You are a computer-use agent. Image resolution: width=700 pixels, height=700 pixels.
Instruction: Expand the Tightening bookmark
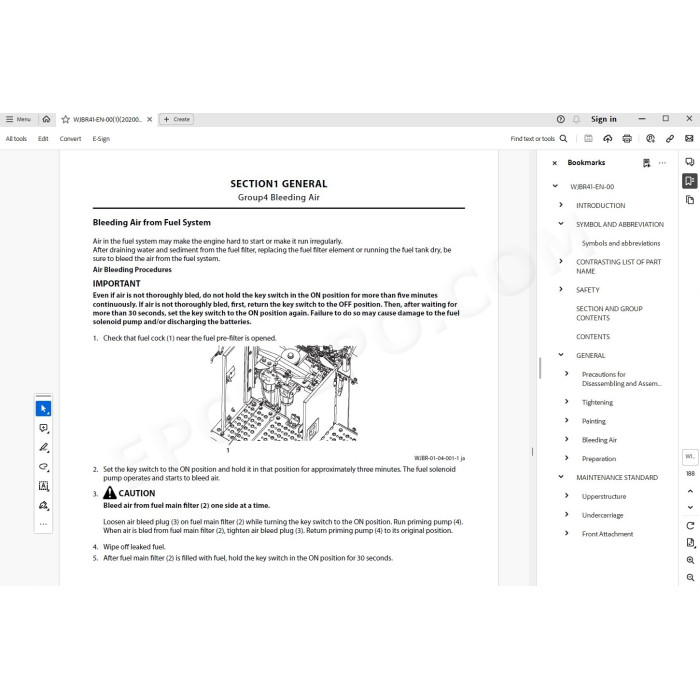pos(567,401)
